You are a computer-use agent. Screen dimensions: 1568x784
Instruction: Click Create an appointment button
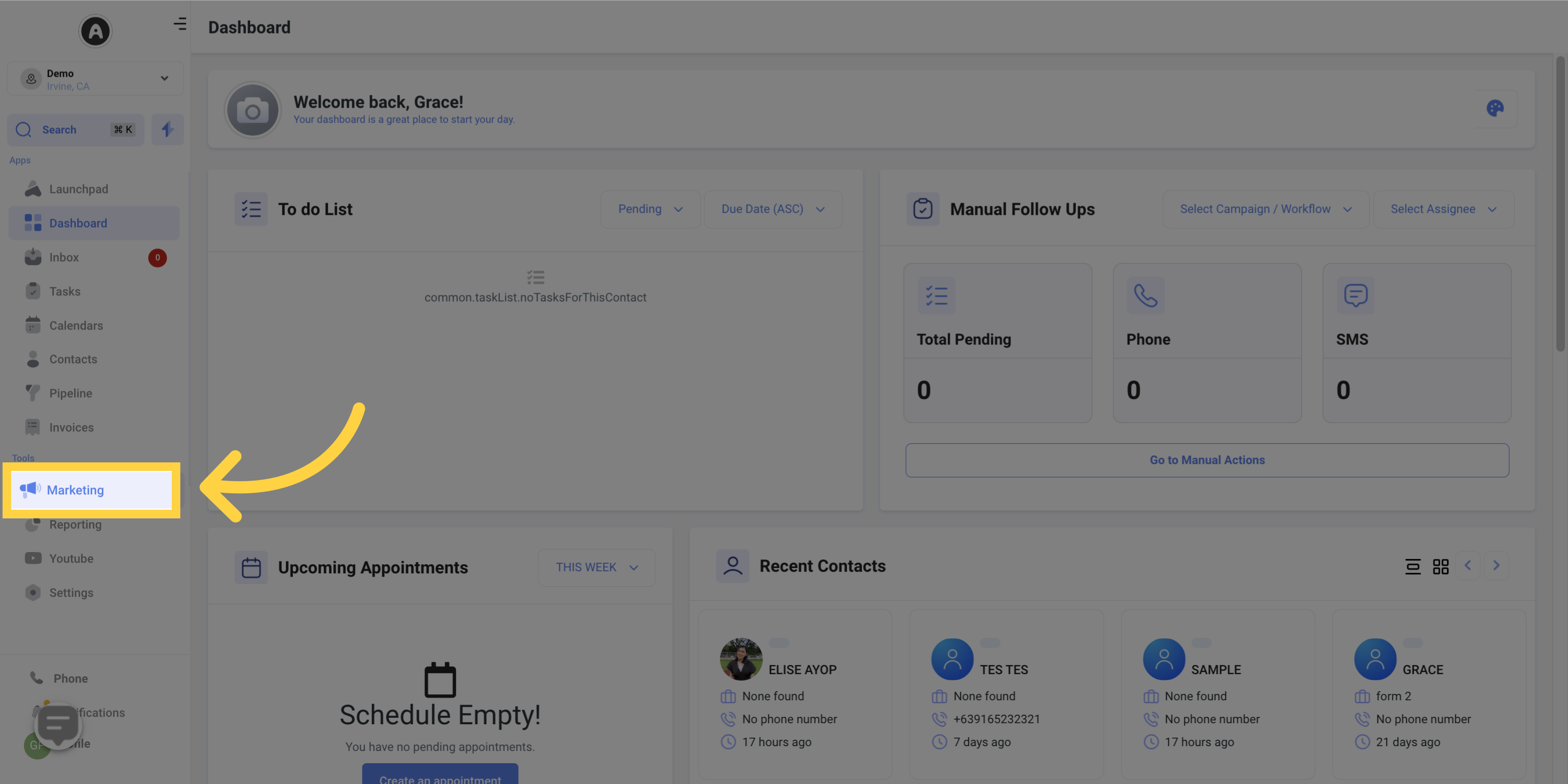[440, 780]
